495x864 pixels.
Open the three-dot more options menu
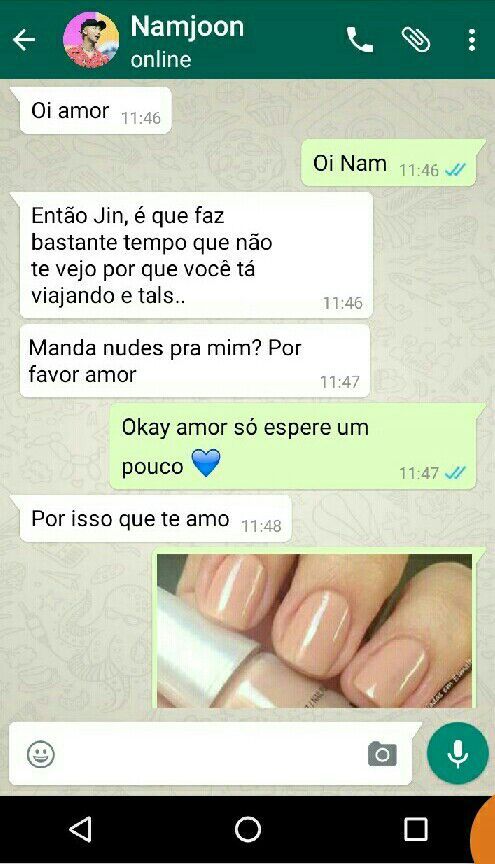472,40
